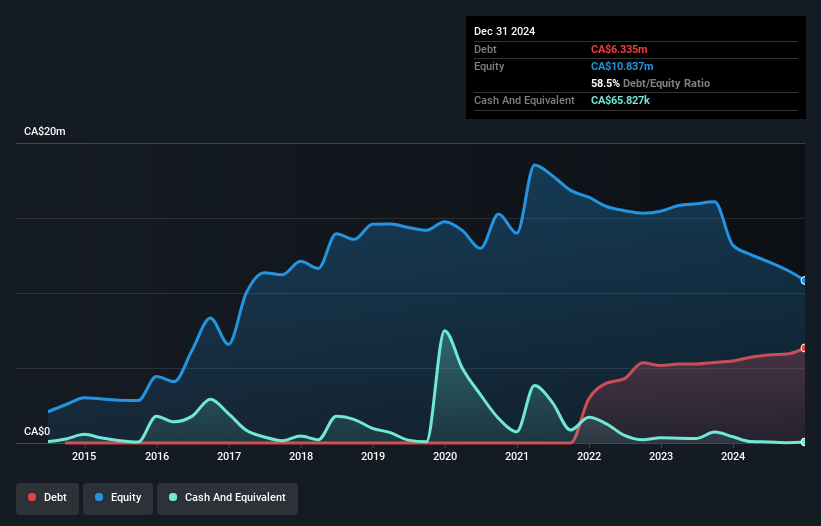
Task: Click the CA$10.837m equity value
Action: 622,66
